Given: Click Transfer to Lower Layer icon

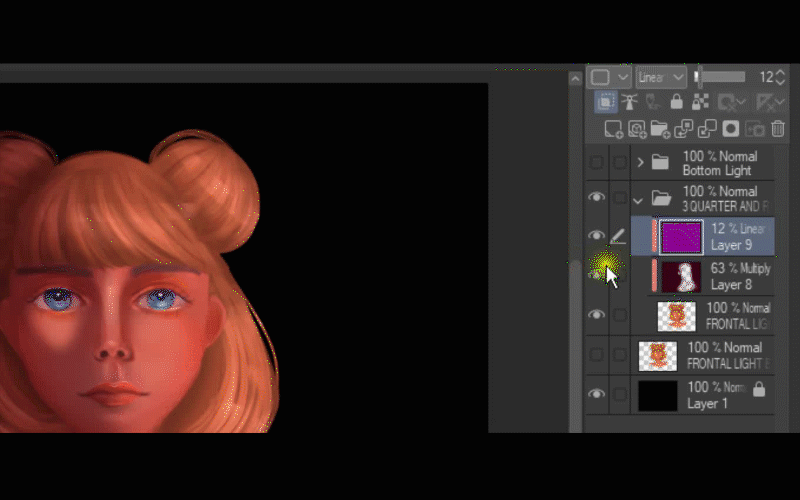Looking at the screenshot, I should [x=684, y=129].
